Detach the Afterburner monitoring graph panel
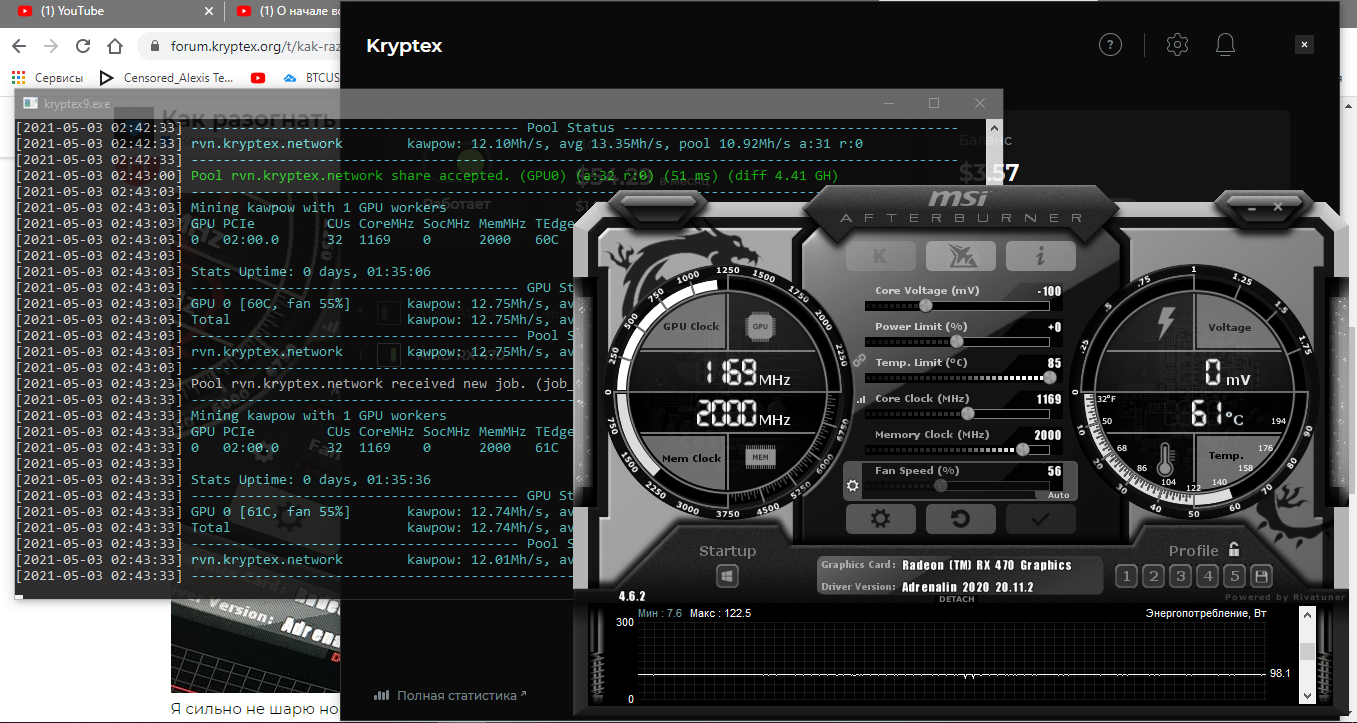 (x=956, y=599)
